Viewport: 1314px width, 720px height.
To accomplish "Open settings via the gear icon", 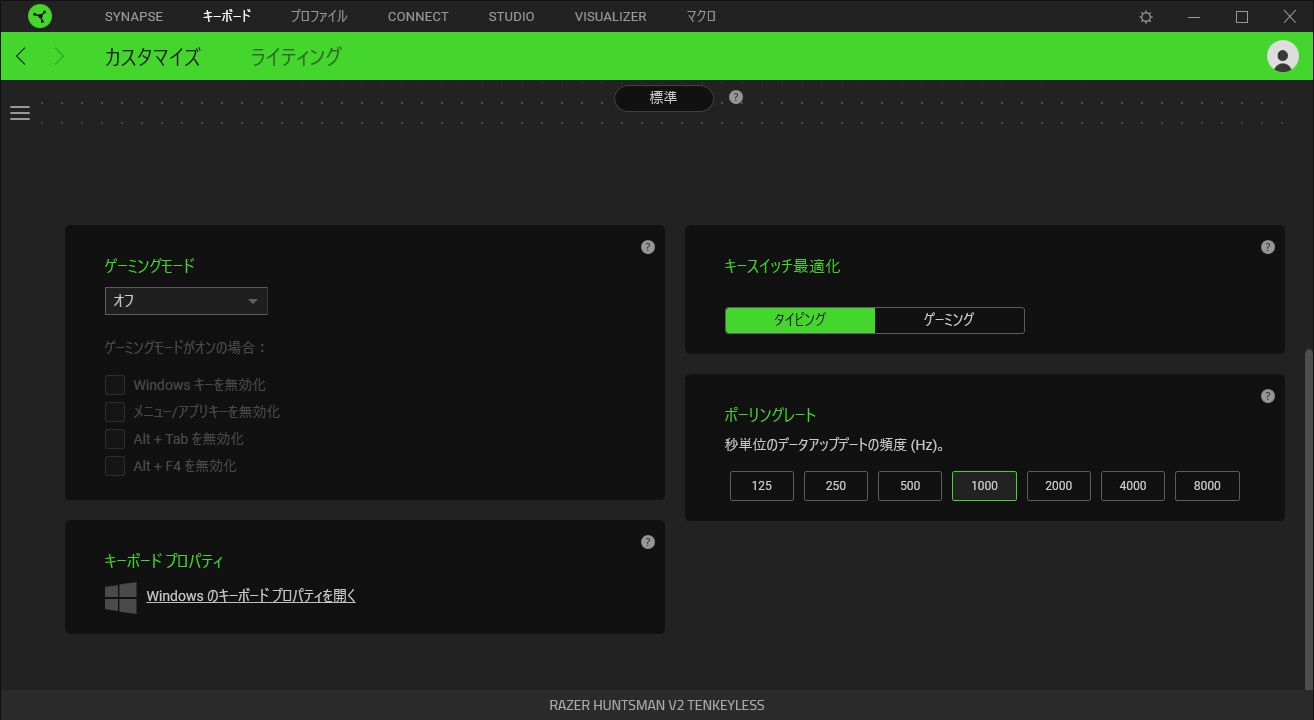I will pyautogui.click(x=1146, y=17).
